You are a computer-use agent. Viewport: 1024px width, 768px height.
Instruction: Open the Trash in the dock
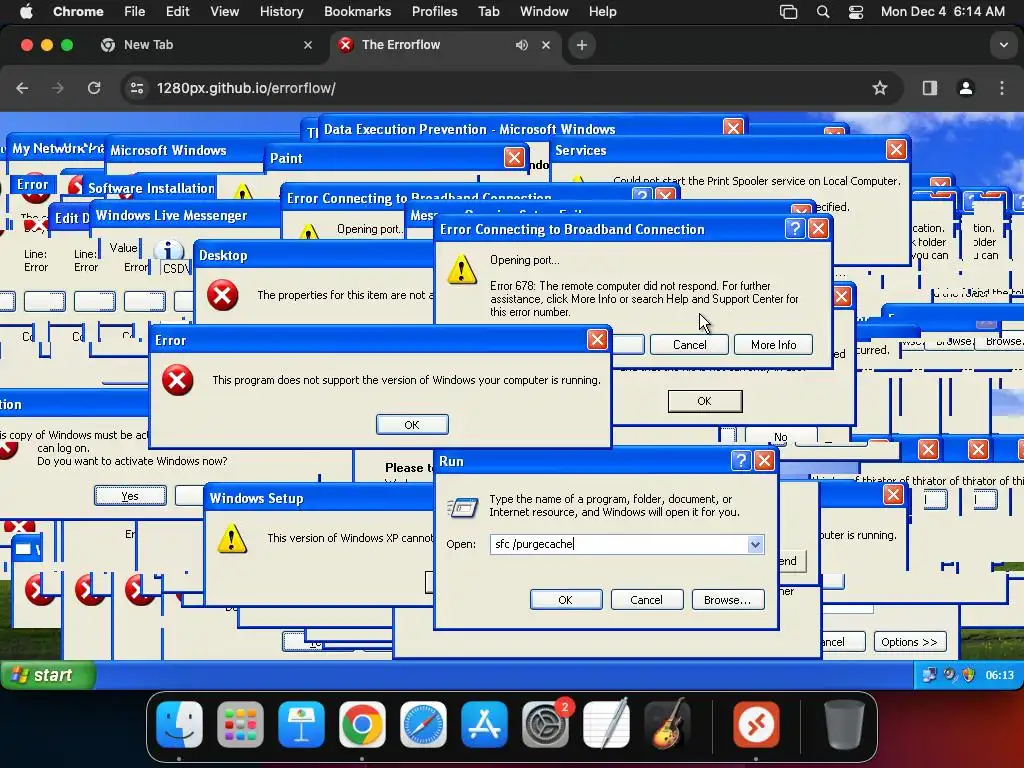pyautogui.click(x=844, y=724)
